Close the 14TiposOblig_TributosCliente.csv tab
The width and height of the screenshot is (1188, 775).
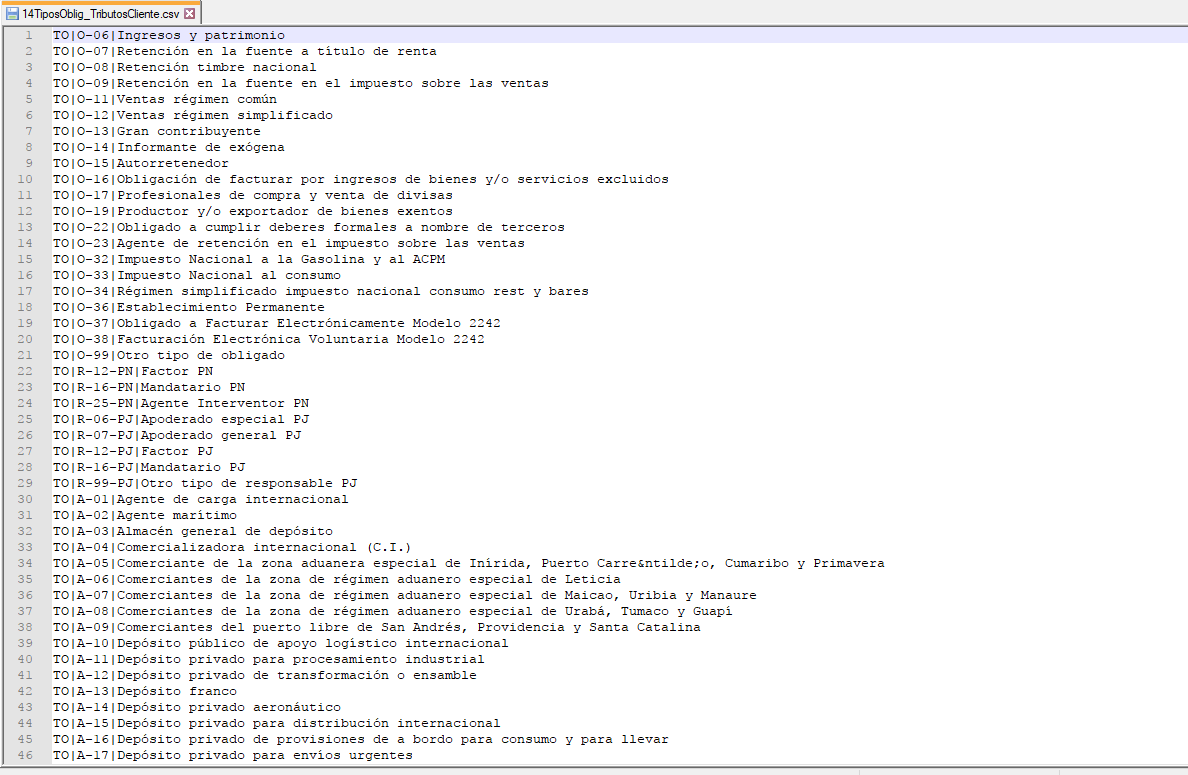[x=189, y=14]
